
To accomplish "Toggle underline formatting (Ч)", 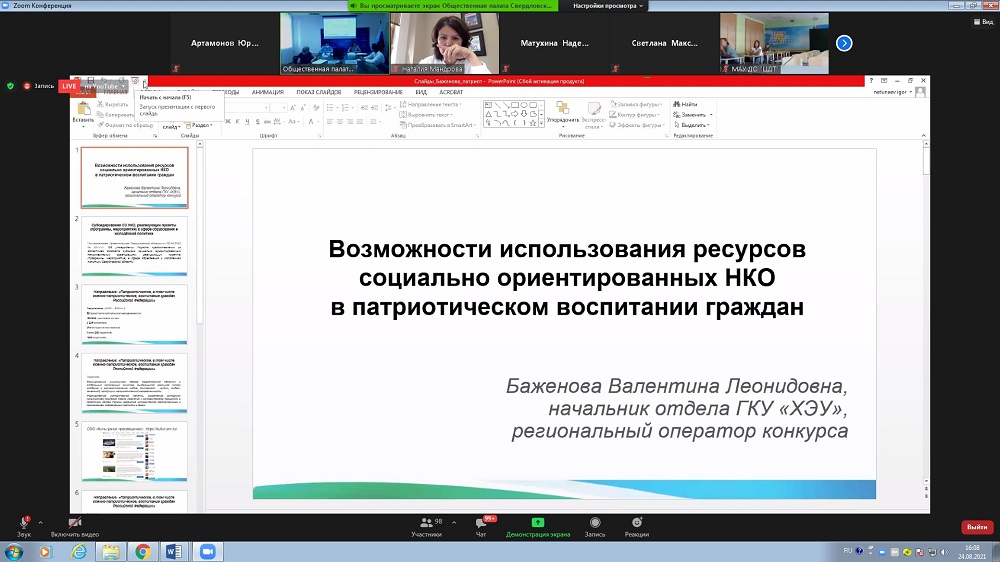I will coord(247,121).
